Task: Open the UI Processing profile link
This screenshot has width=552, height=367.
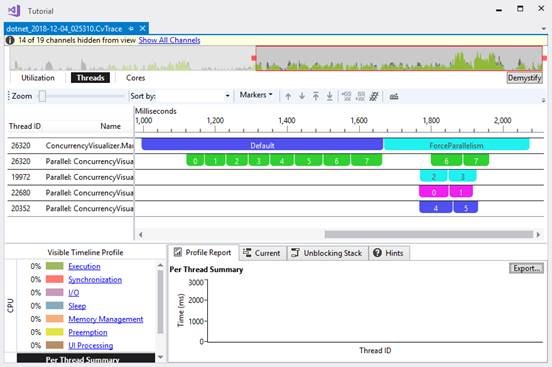Action: point(91,346)
